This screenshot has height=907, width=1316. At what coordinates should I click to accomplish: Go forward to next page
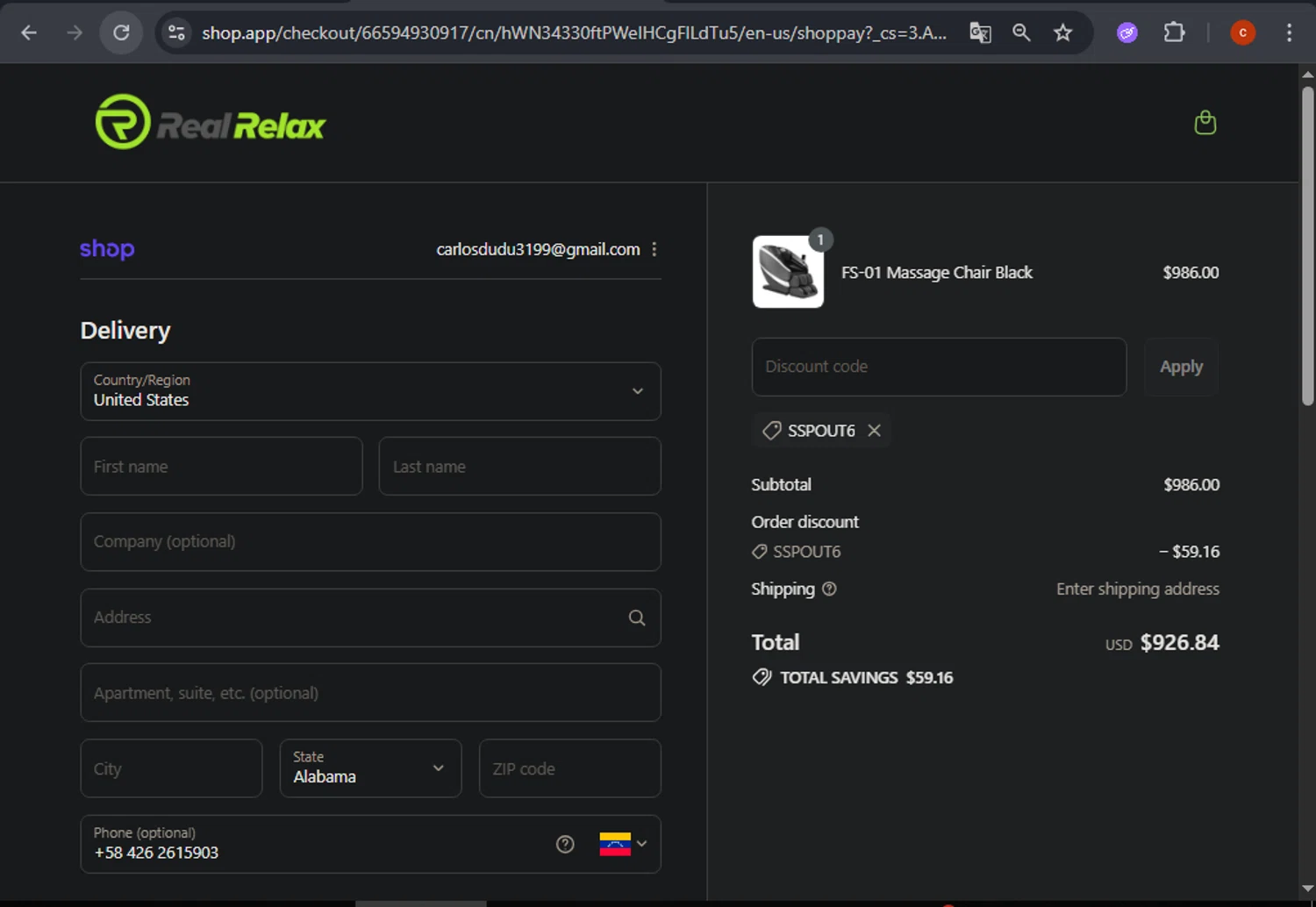(x=75, y=33)
